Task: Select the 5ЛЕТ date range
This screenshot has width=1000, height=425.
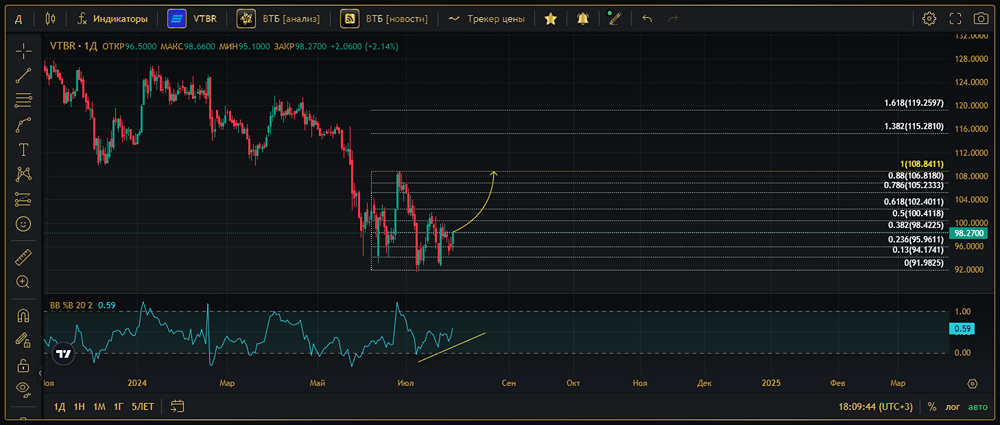Action: [x=142, y=406]
